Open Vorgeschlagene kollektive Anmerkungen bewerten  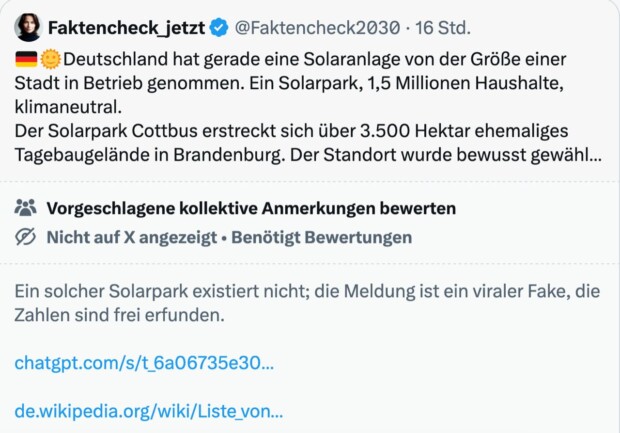point(251,208)
